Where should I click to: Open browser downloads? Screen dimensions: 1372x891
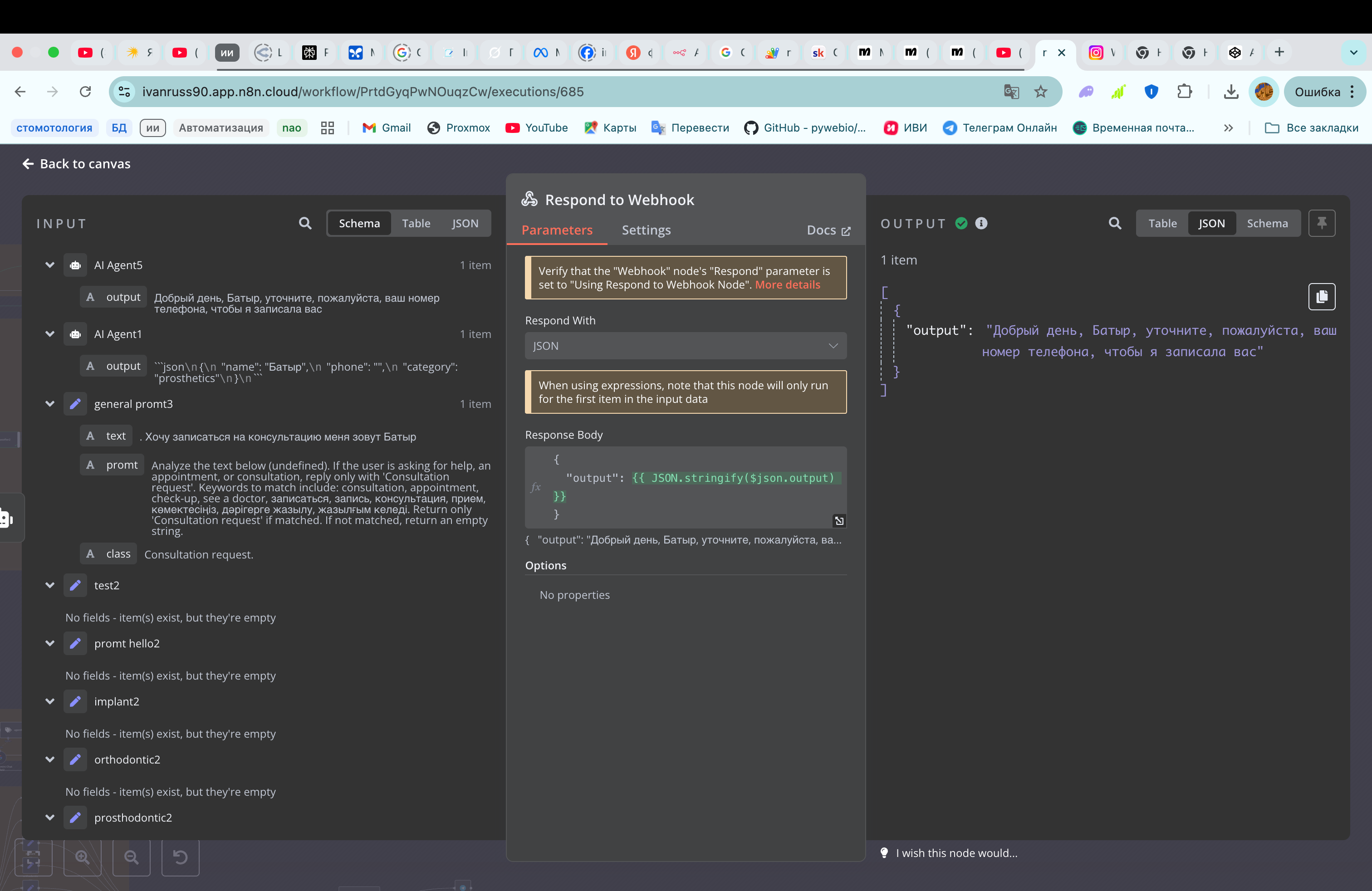click(x=1231, y=92)
